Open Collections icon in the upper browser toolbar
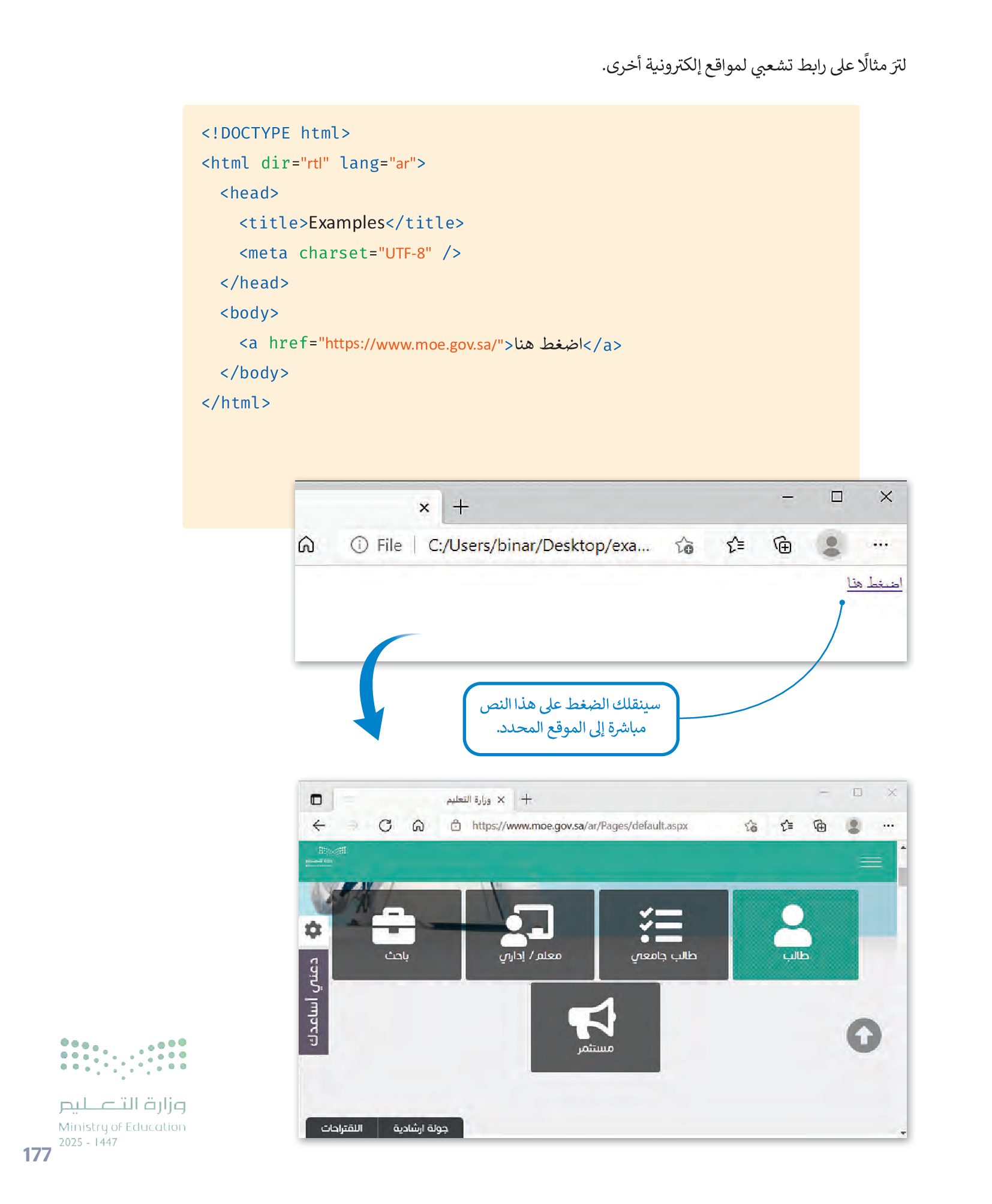This screenshot has height=1204, width=992. [x=783, y=545]
